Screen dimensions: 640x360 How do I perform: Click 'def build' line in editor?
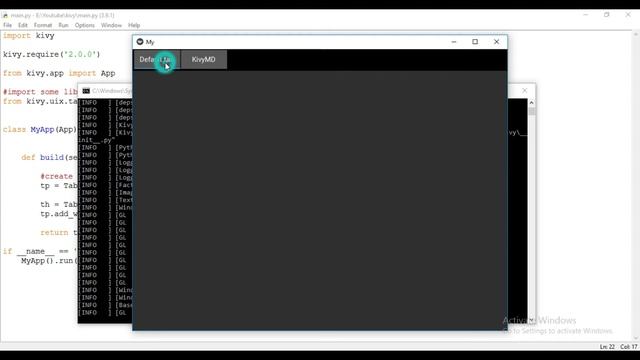(x=49, y=158)
